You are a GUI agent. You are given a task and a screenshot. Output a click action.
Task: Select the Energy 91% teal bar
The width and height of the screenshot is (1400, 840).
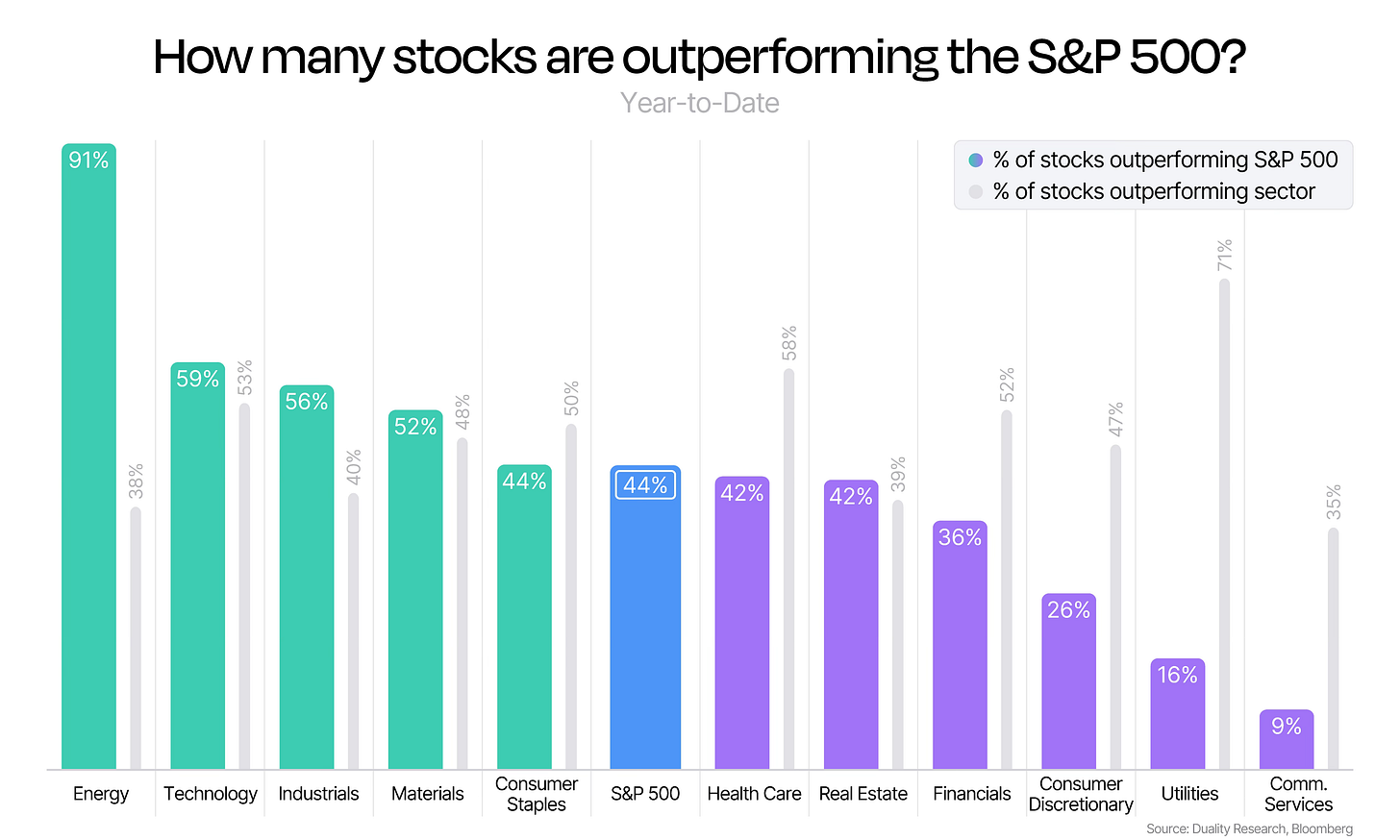(x=88, y=457)
